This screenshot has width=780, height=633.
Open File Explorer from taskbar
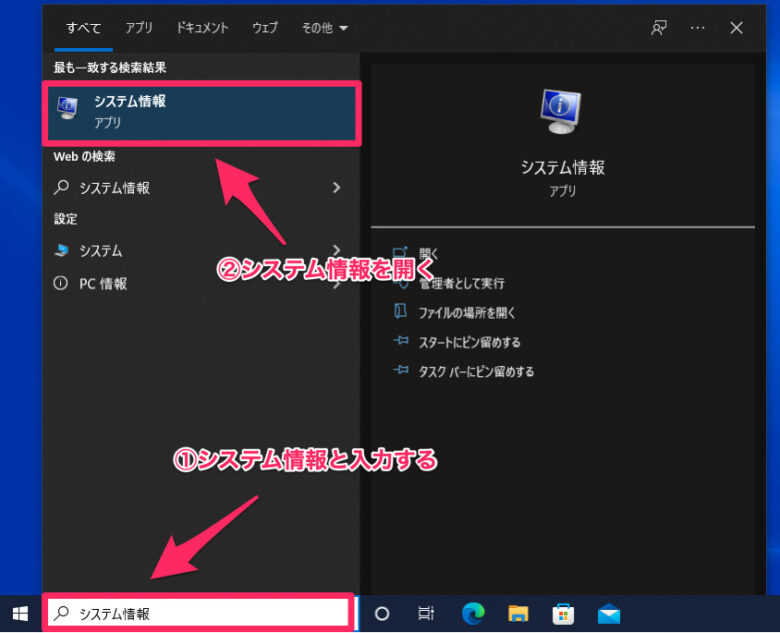click(x=518, y=614)
